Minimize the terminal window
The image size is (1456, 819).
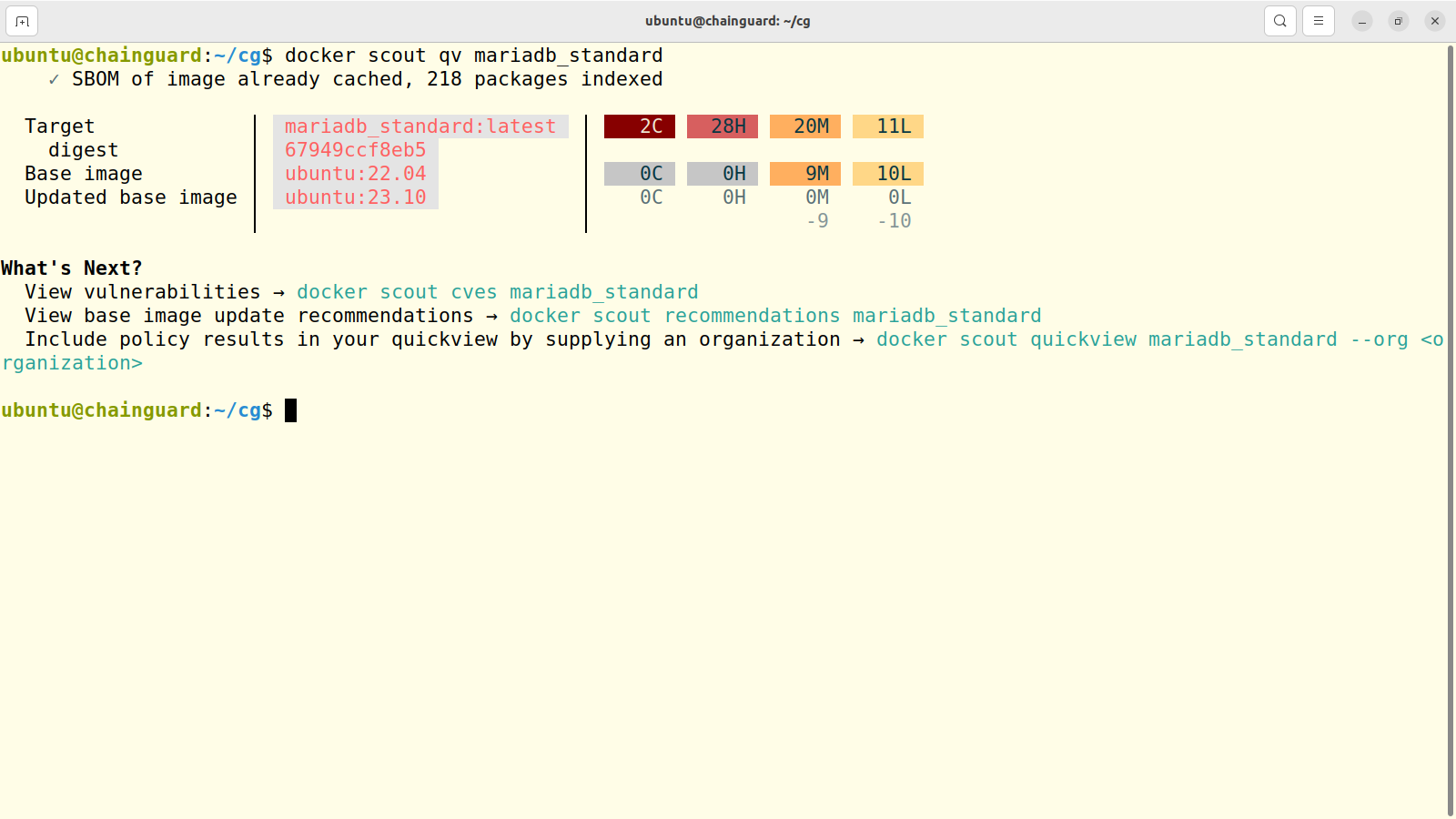tap(1362, 21)
